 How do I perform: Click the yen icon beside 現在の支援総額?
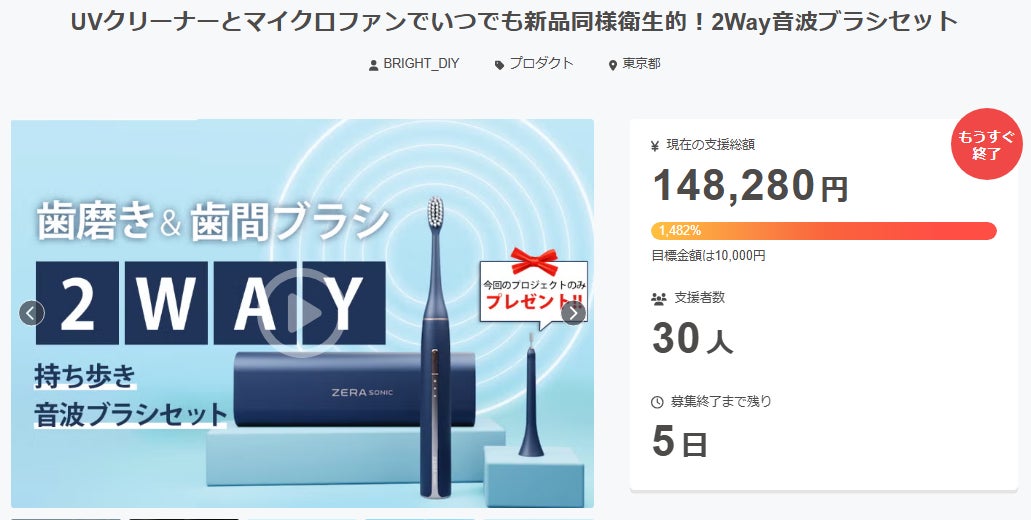[654, 146]
